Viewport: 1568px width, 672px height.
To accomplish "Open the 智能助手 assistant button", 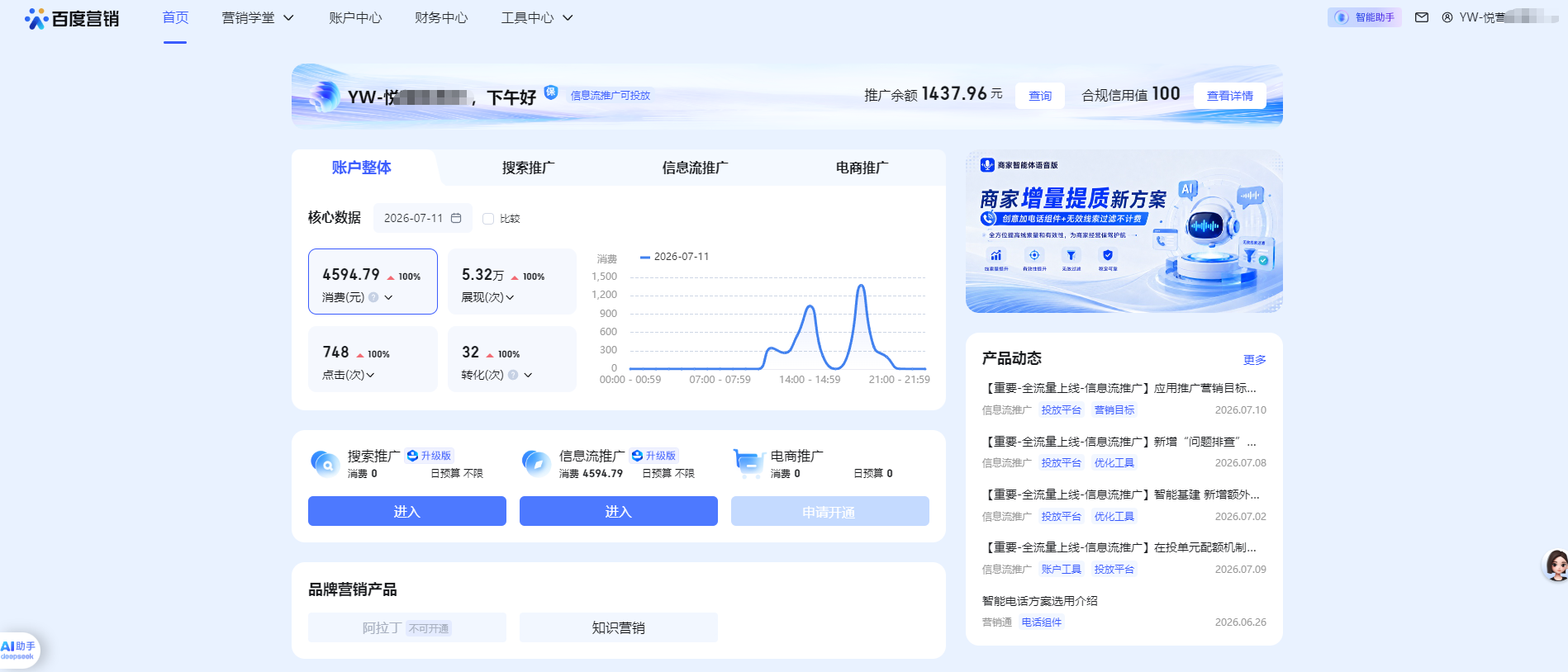I will pos(1365,17).
